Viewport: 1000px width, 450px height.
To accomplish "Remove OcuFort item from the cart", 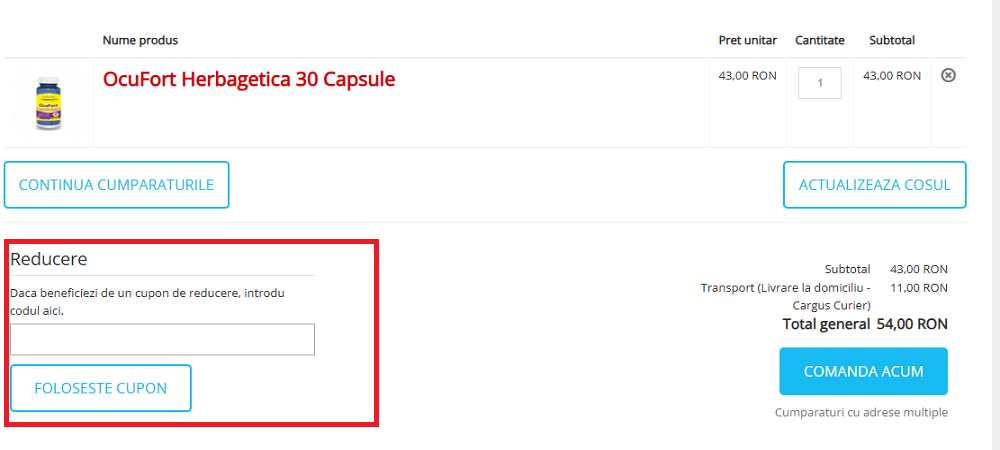I will tap(948, 75).
